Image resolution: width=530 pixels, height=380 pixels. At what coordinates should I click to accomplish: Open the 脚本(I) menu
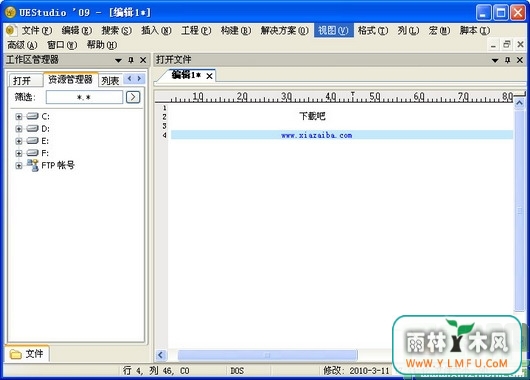coord(475,30)
